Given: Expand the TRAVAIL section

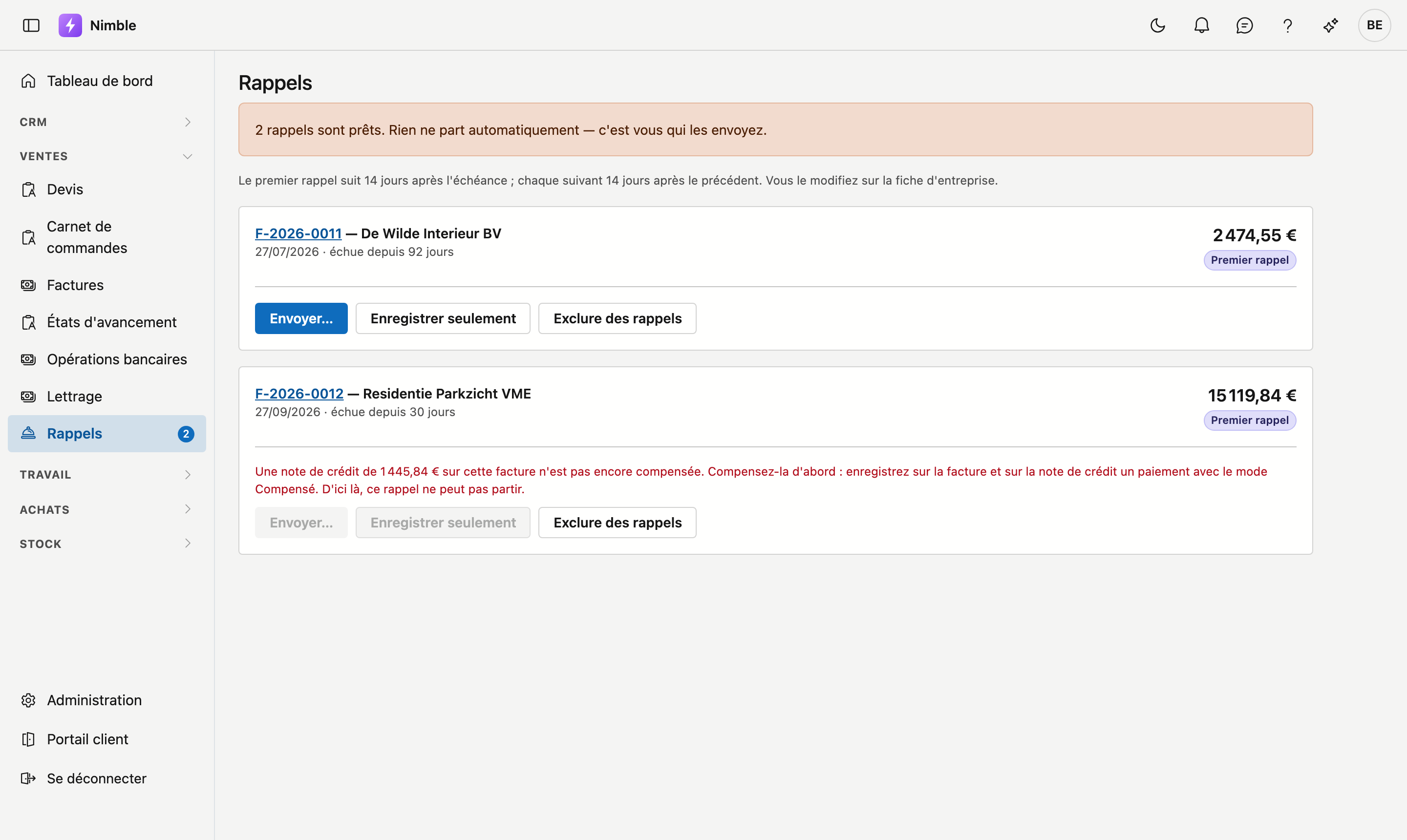Looking at the screenshot, I should (107, 475).
